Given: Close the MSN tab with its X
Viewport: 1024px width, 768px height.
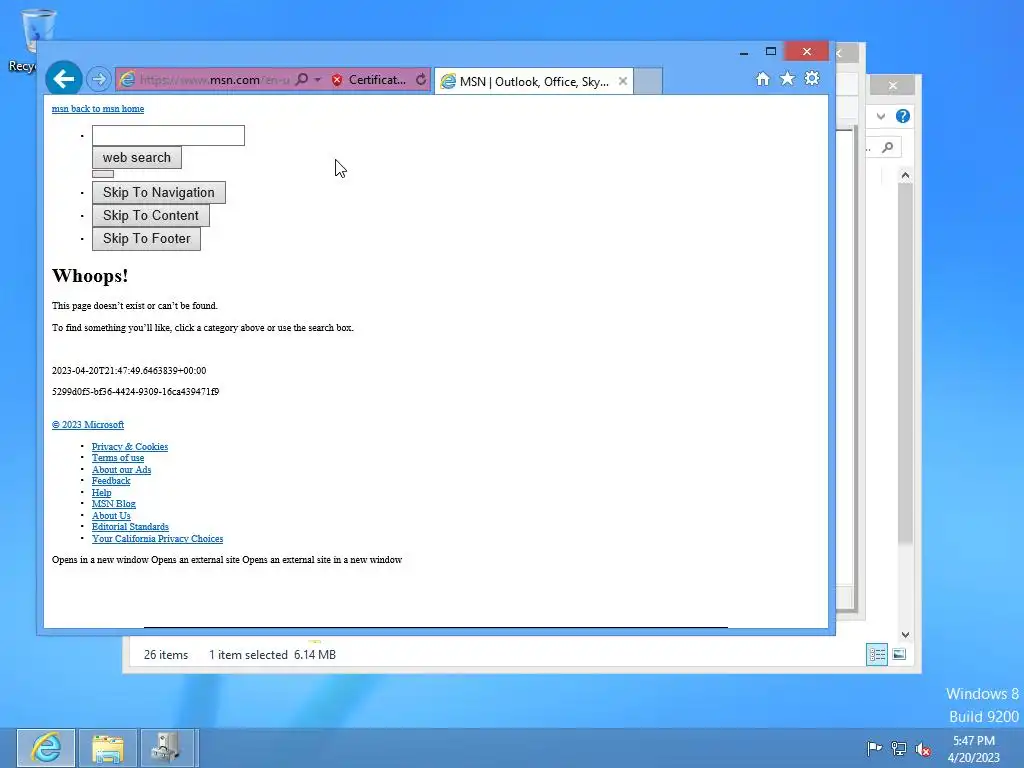Looking at the screenshot, I should (x=623, y=81).
